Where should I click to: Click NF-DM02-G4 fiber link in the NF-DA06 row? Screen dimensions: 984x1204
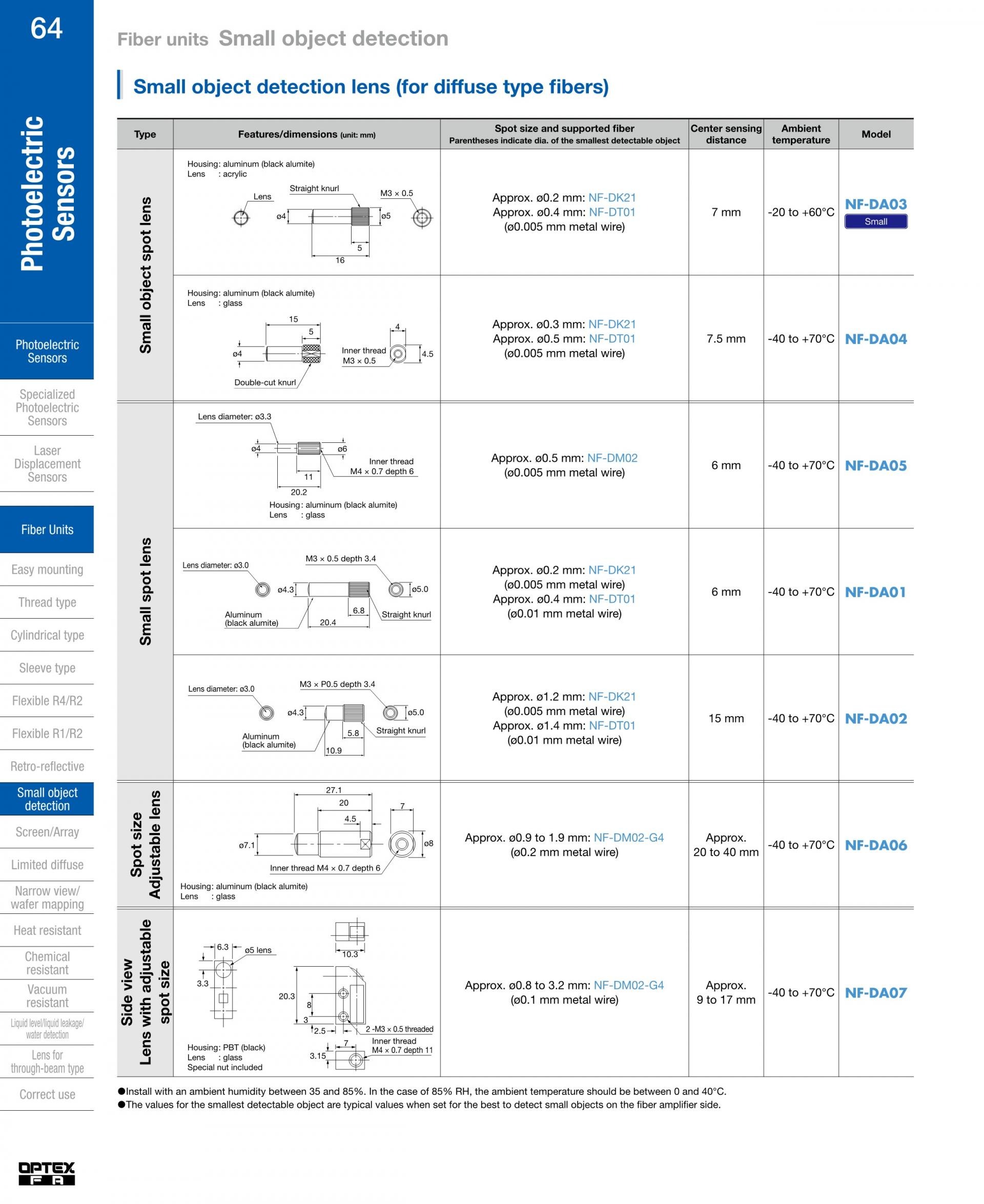pos(629,838)
